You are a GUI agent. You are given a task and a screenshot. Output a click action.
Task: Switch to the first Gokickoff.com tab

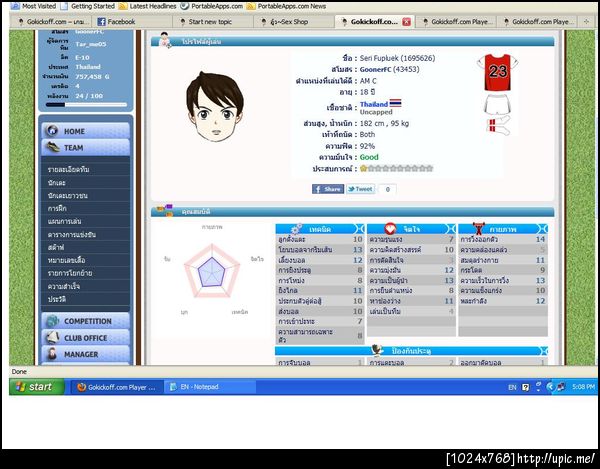click(51, 22)
